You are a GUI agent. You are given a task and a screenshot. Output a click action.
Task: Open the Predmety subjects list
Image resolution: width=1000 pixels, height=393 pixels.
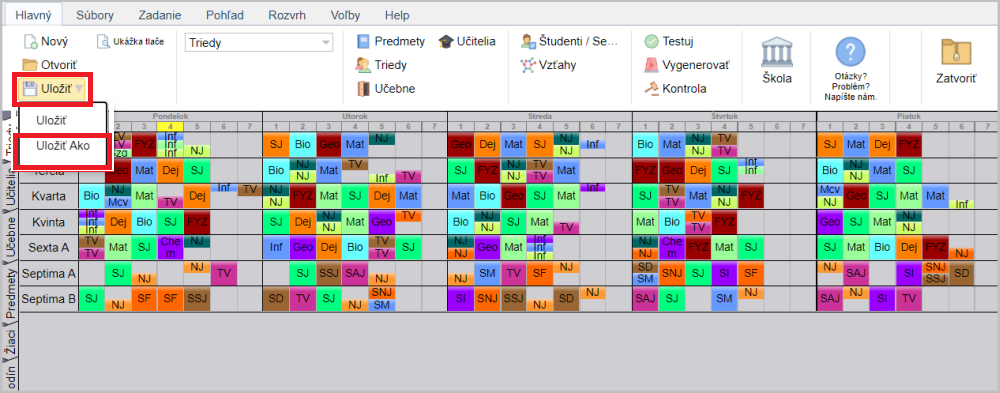coord(391,41)
